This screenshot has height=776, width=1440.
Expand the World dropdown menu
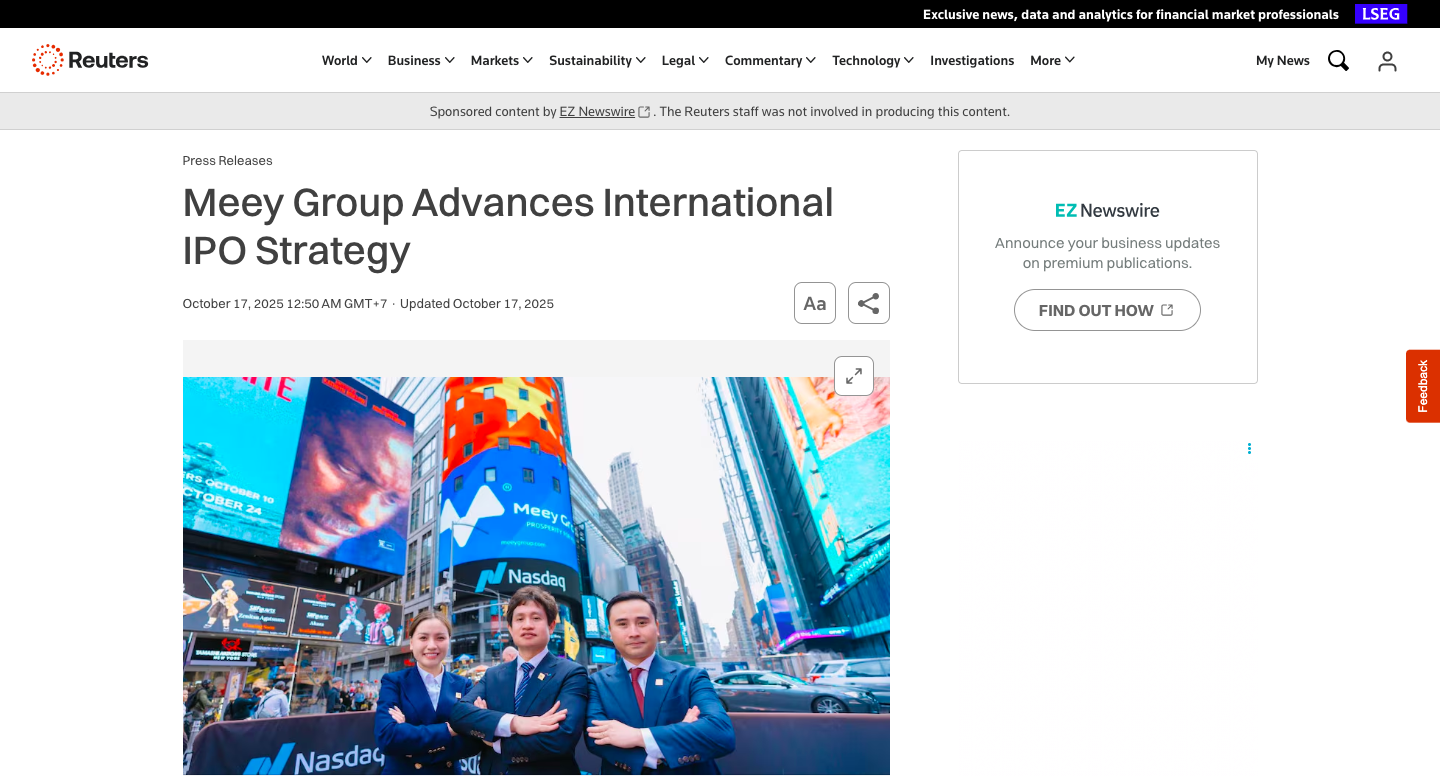coord(346,60)
